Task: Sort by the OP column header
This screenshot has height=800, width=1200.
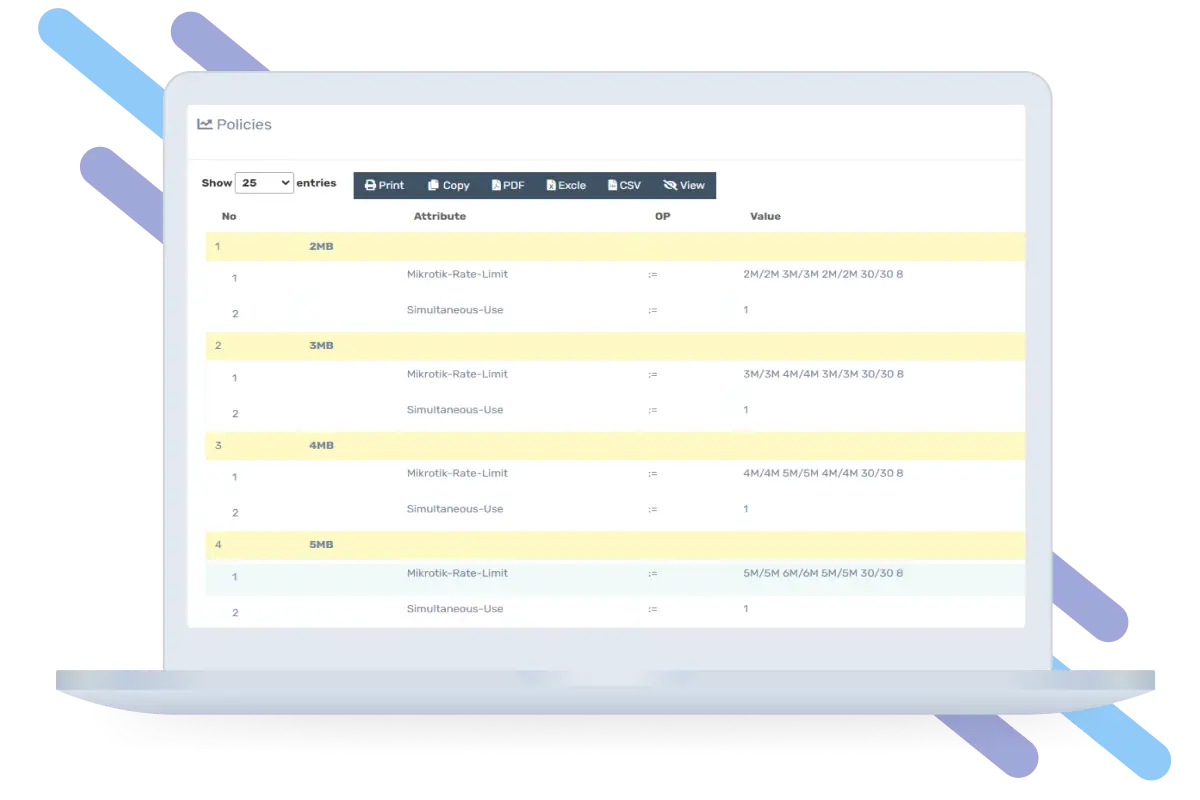Action: click(x=662, y=216)
